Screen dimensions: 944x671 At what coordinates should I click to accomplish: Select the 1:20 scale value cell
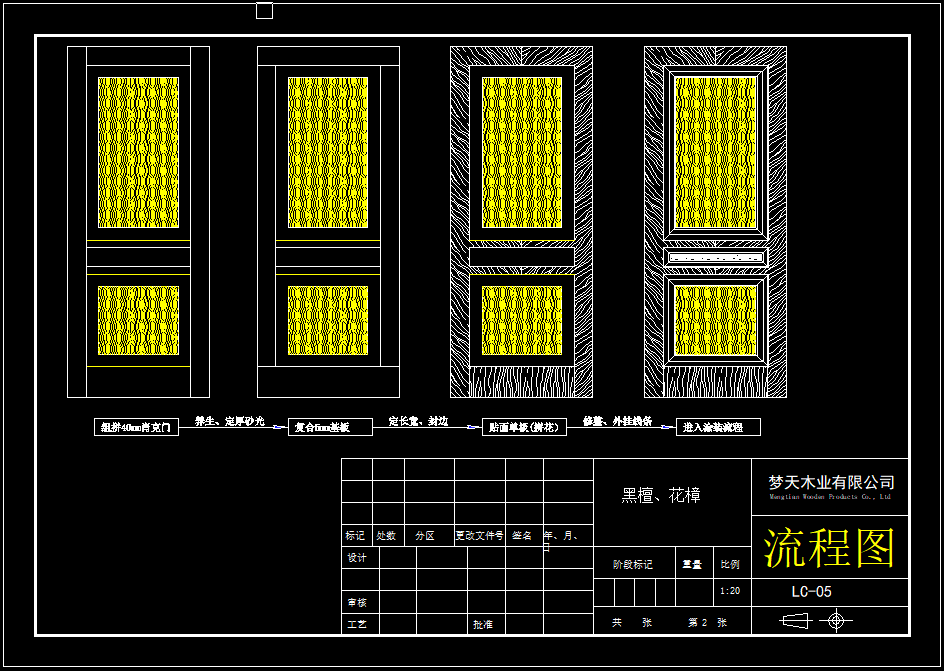coord(730,591)
